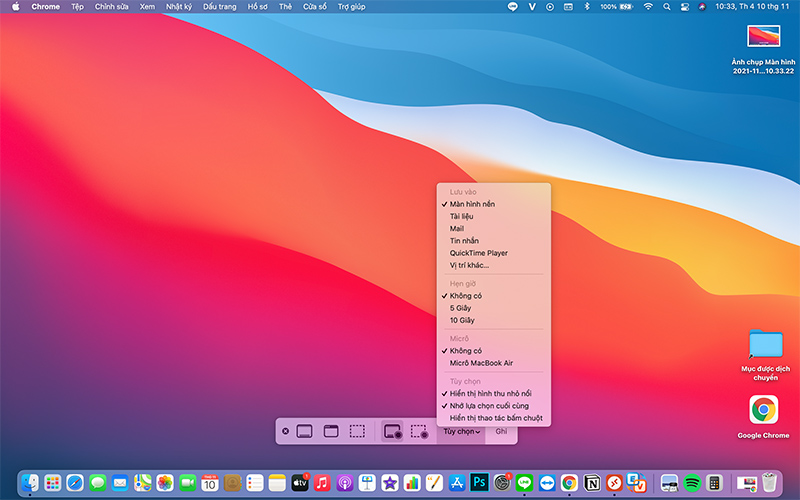Viewport: 800px width, 500px height.
Task: Select the capture selected window icon
Action: click(x=331, y=432)
